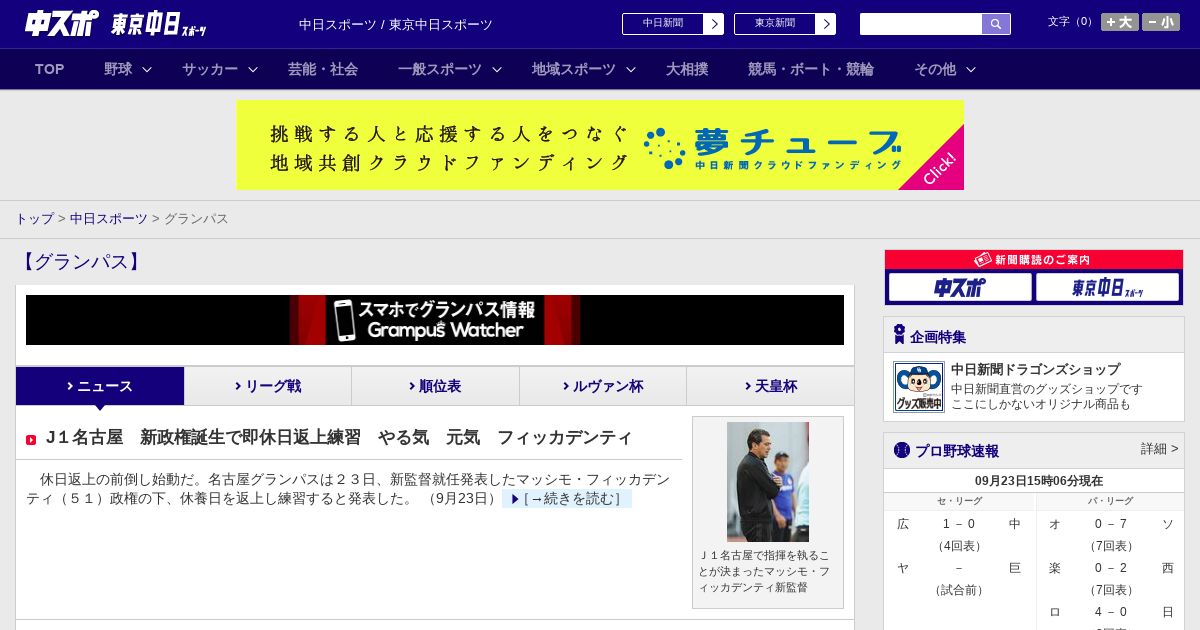Open the 詳細 > details link
Viewport: 1200px width, 630px height.
coord(1160,449)
